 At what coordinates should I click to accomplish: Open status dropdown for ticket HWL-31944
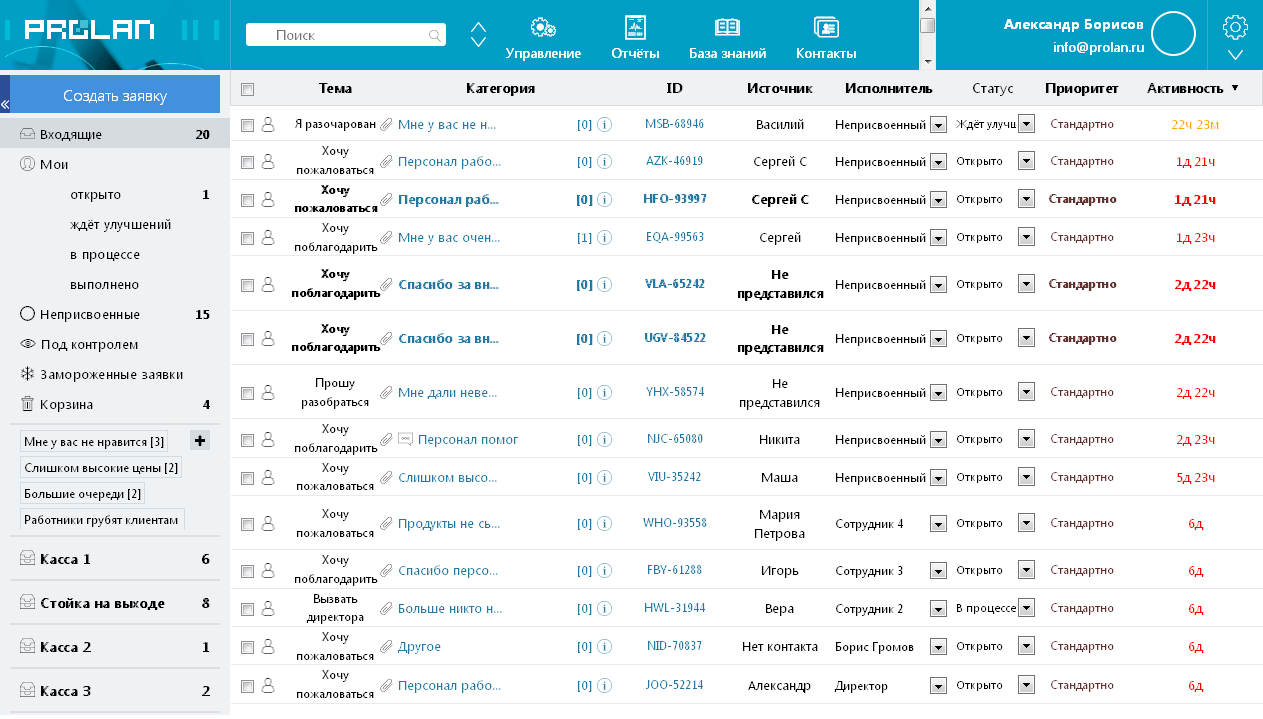coord(1026,608)
